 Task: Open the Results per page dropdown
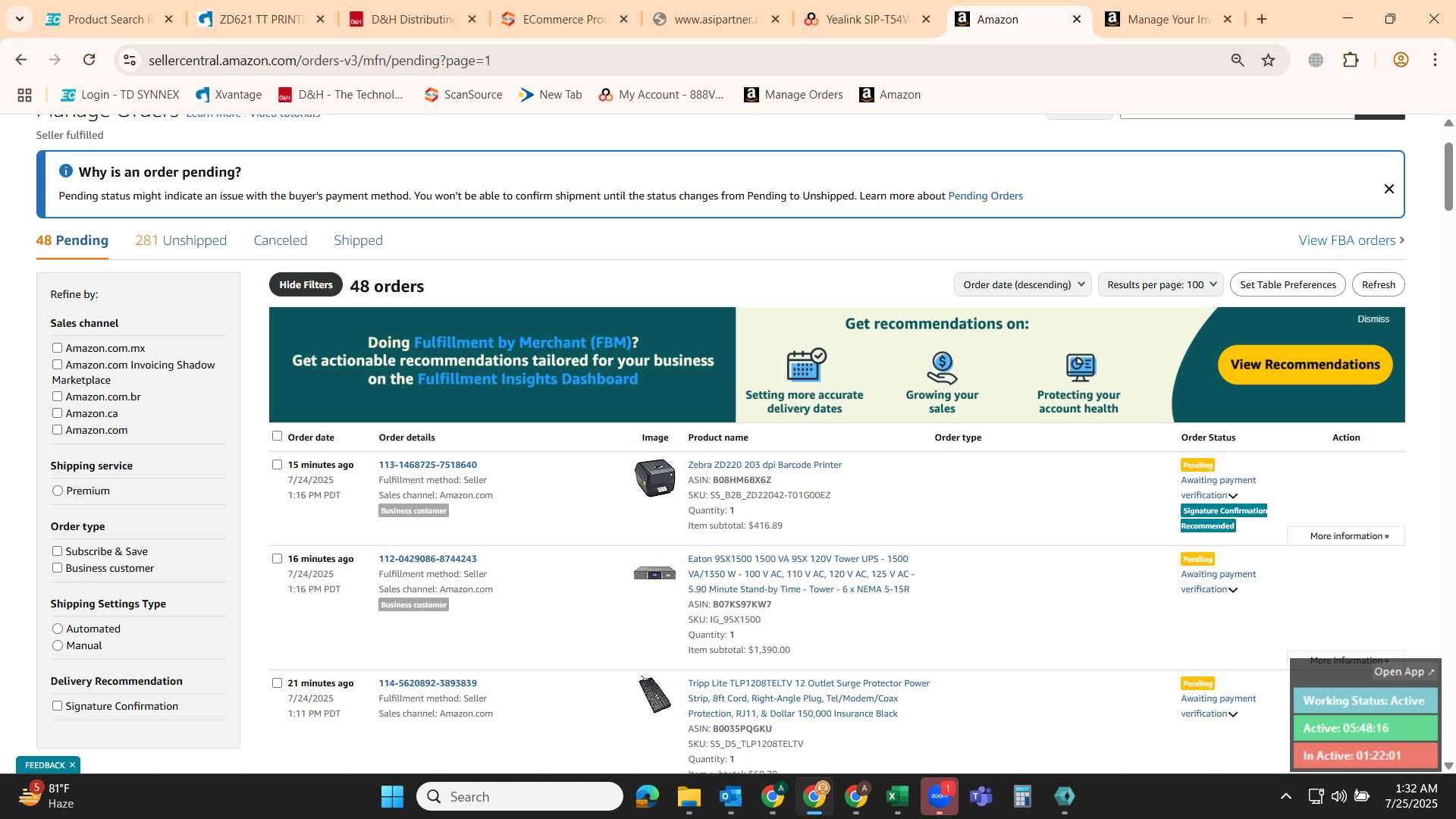point(1160,284)
